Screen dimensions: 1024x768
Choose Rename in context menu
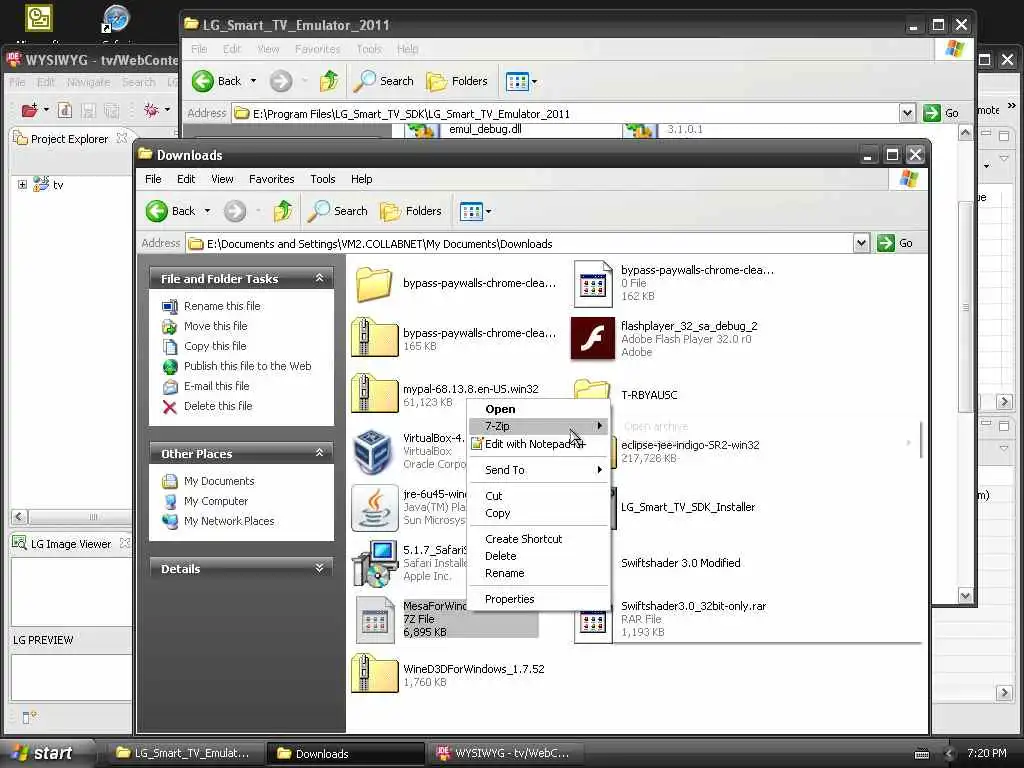point(539,573)
